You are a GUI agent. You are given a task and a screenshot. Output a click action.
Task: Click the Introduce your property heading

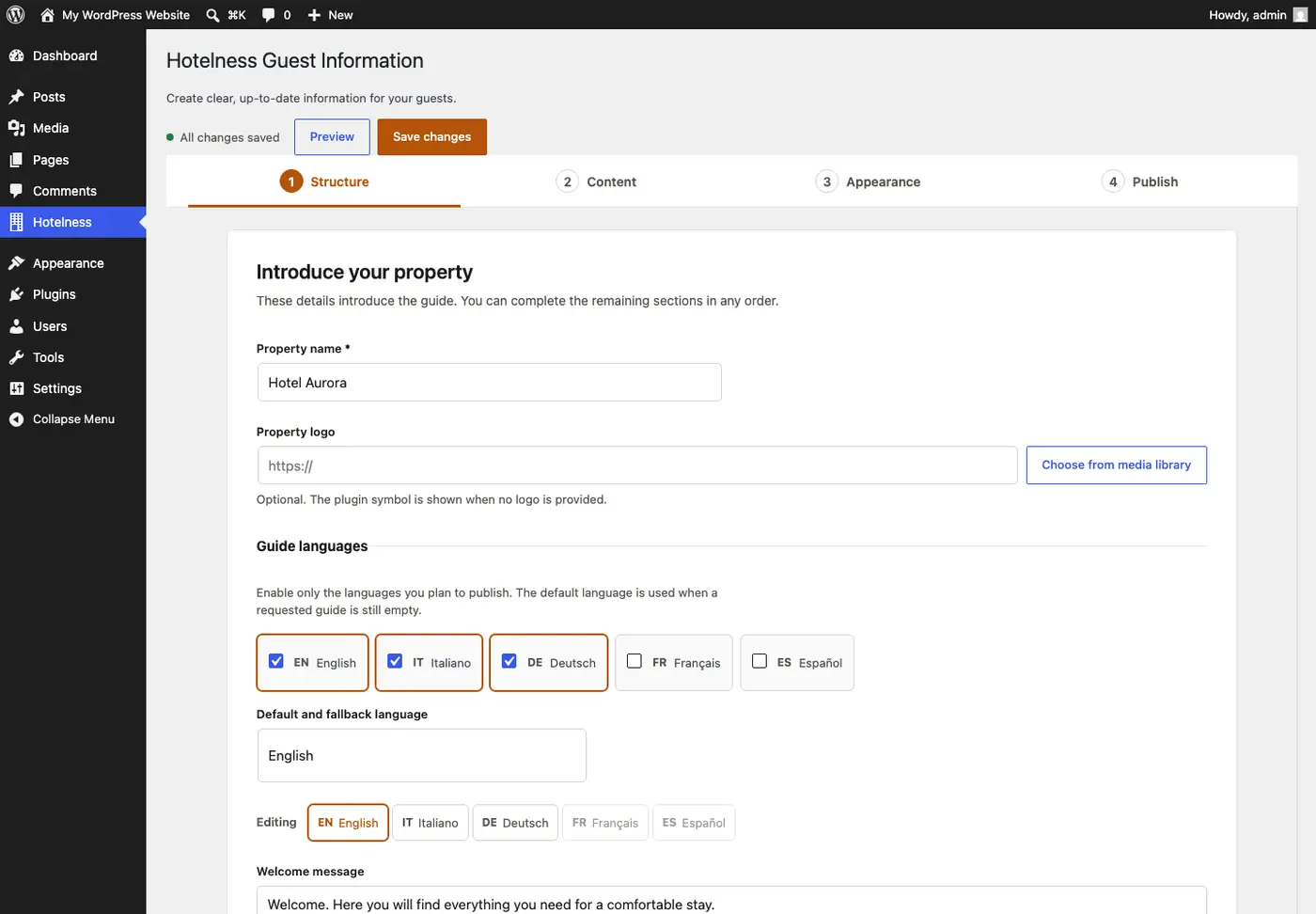(365, 272)
